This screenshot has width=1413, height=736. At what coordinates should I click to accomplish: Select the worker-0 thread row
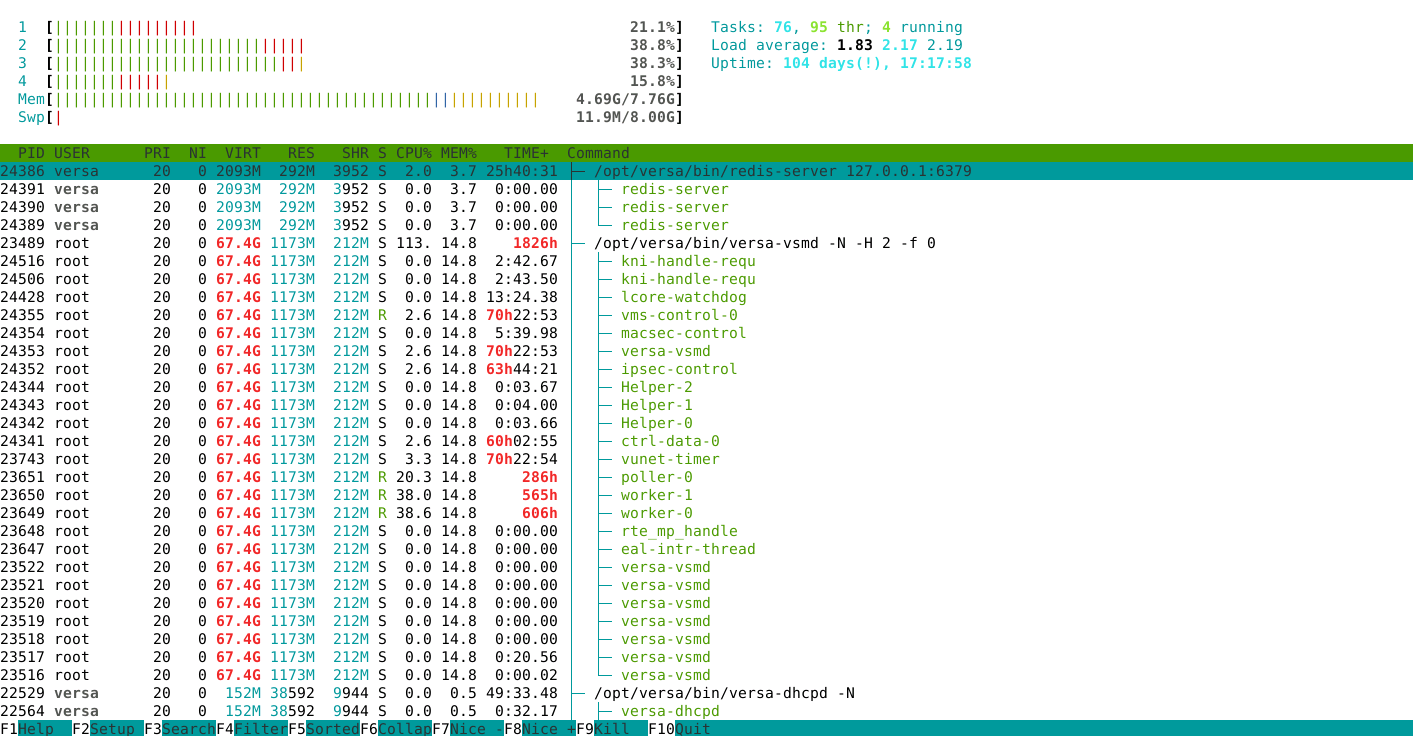(x=706, y=513)
